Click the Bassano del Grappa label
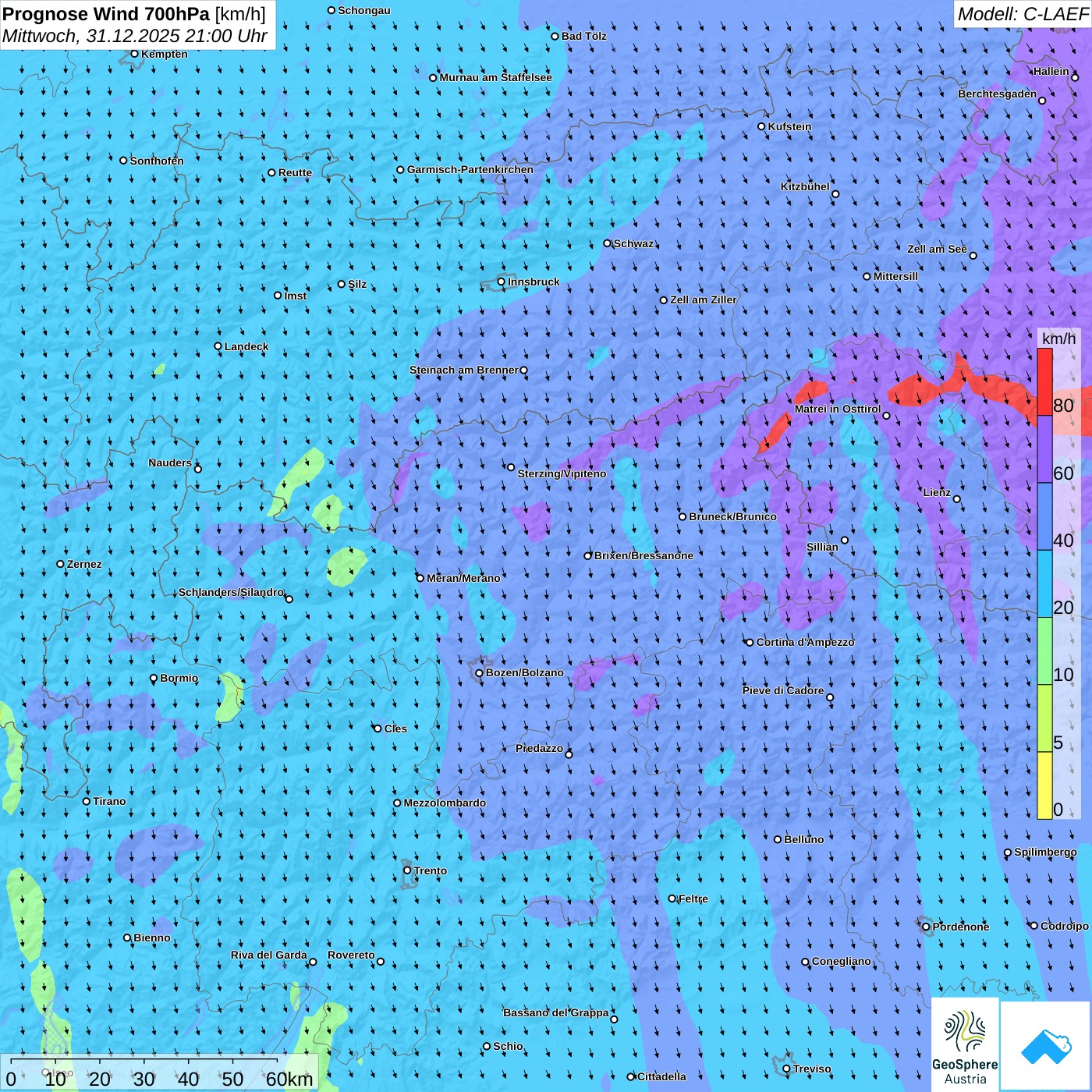 tap(556, 1012)
